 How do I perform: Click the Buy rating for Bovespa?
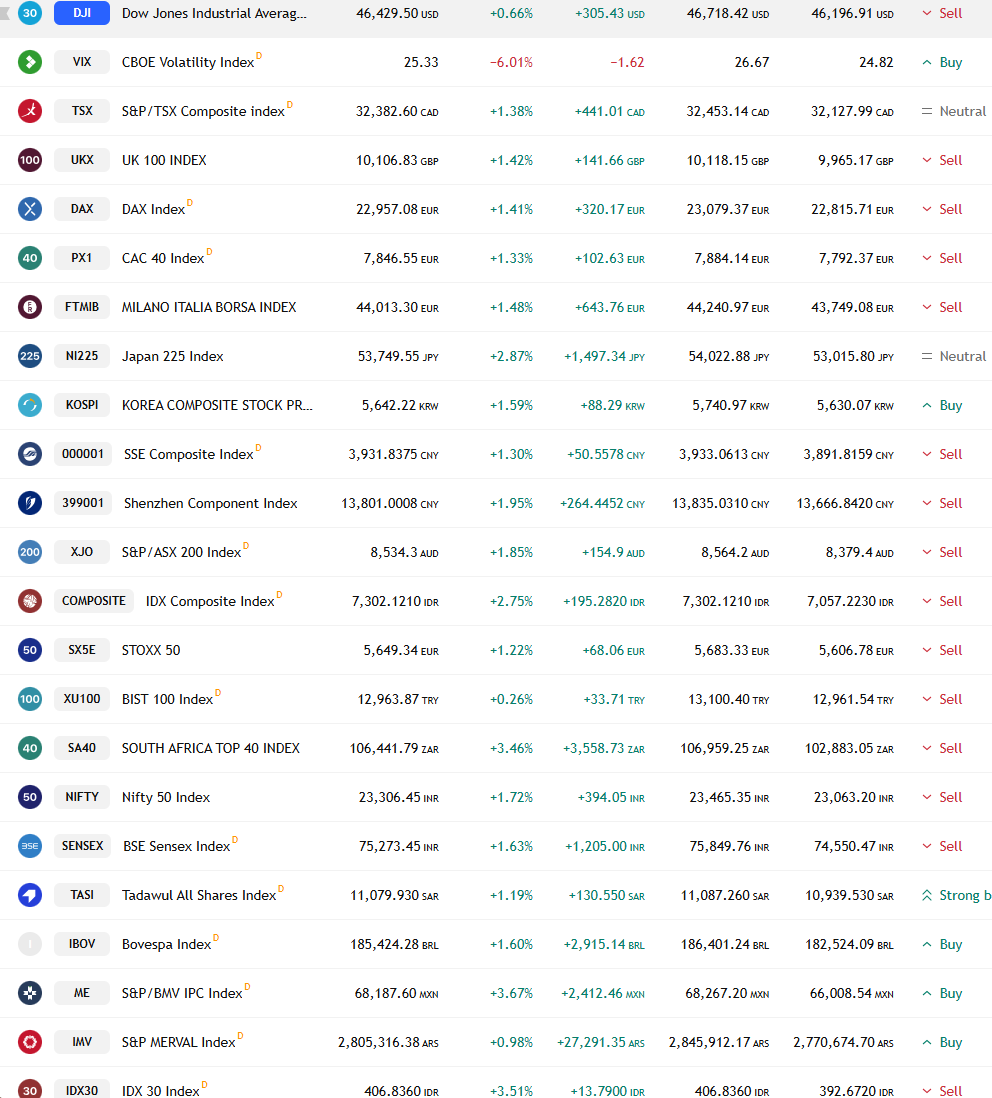942,944
